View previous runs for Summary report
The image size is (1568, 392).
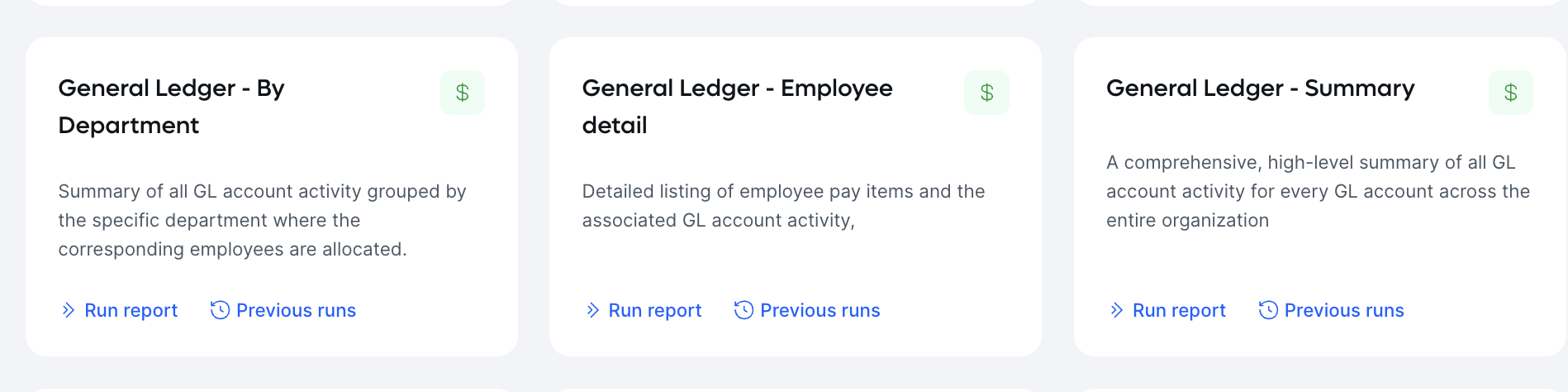pos(1332,310)
